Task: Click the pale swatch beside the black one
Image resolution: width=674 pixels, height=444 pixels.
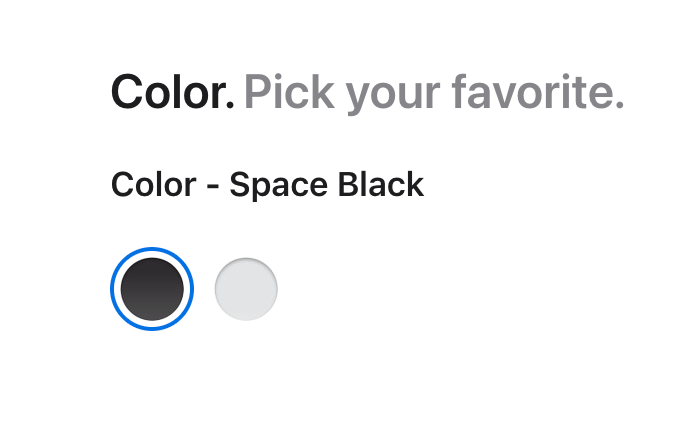Action: (246, 289)
